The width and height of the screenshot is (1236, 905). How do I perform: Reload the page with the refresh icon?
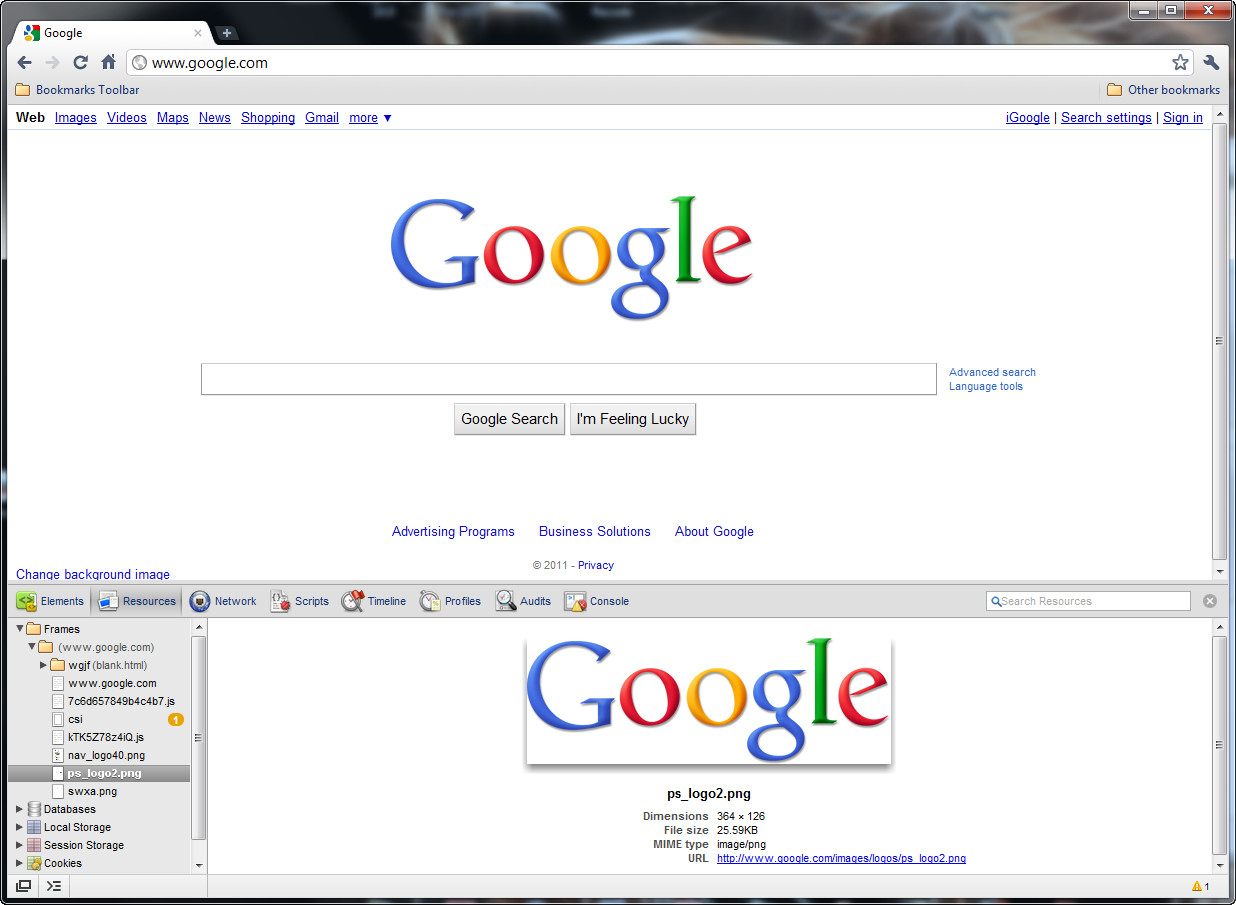(81, 62)
